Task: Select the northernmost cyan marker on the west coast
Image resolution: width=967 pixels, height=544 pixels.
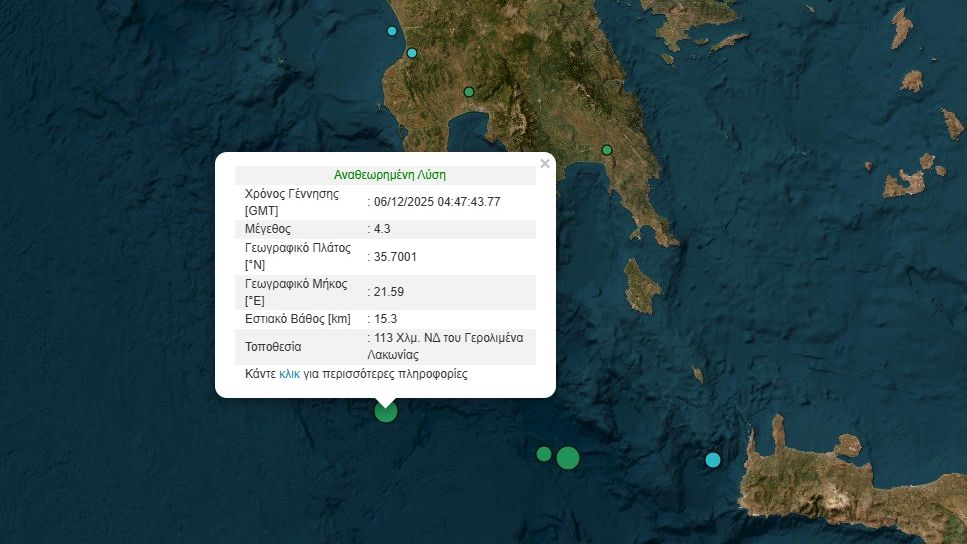Action: coord(392,31)
